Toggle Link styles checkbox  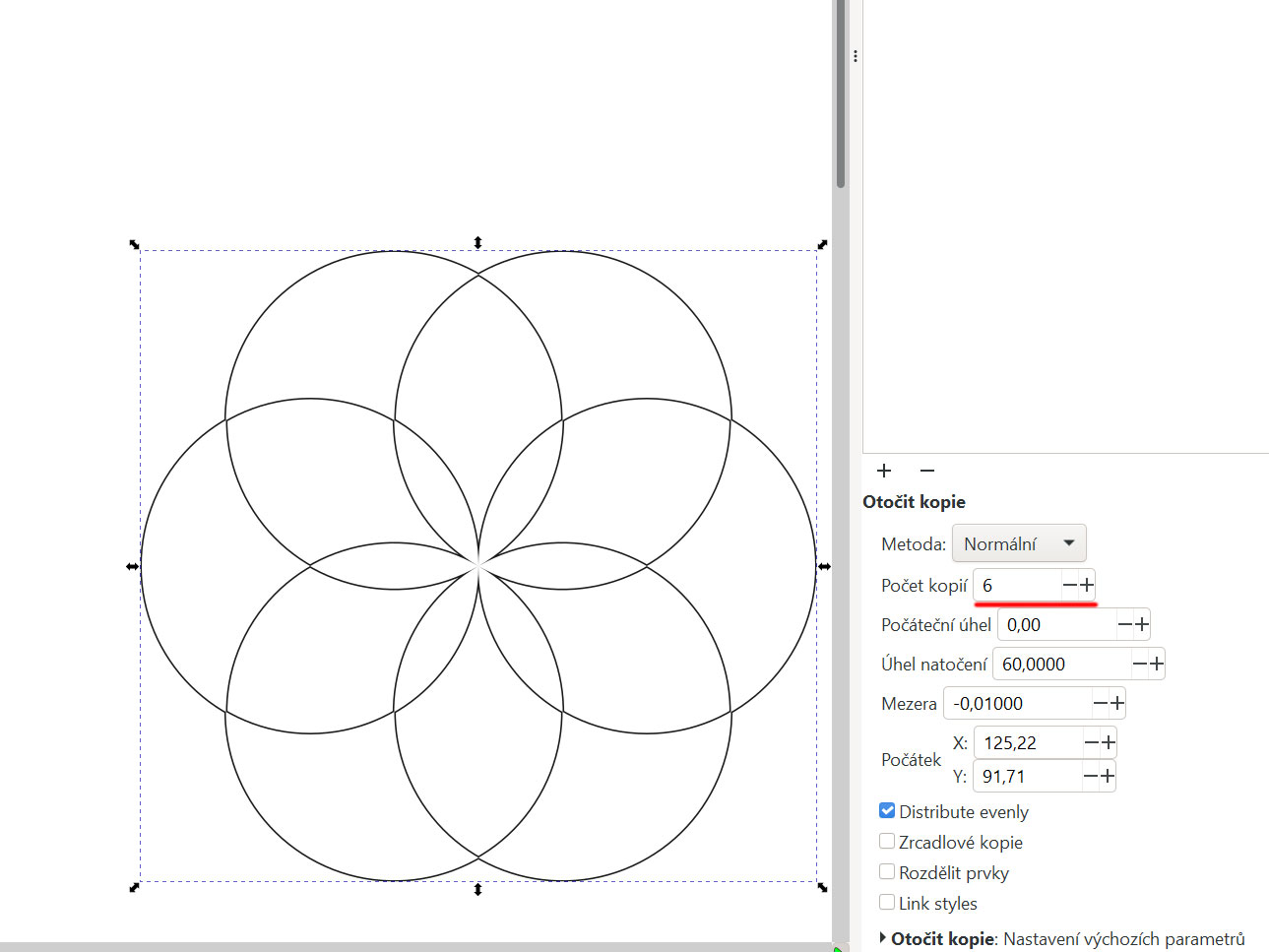pos(887,903)
